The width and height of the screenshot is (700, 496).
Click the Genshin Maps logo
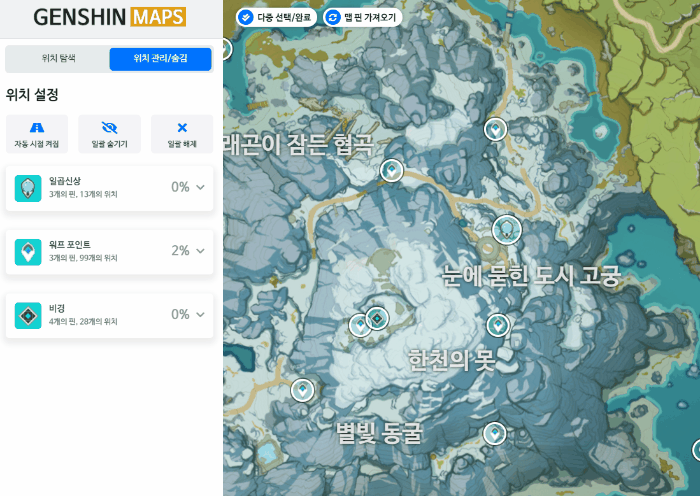point(109,17)
